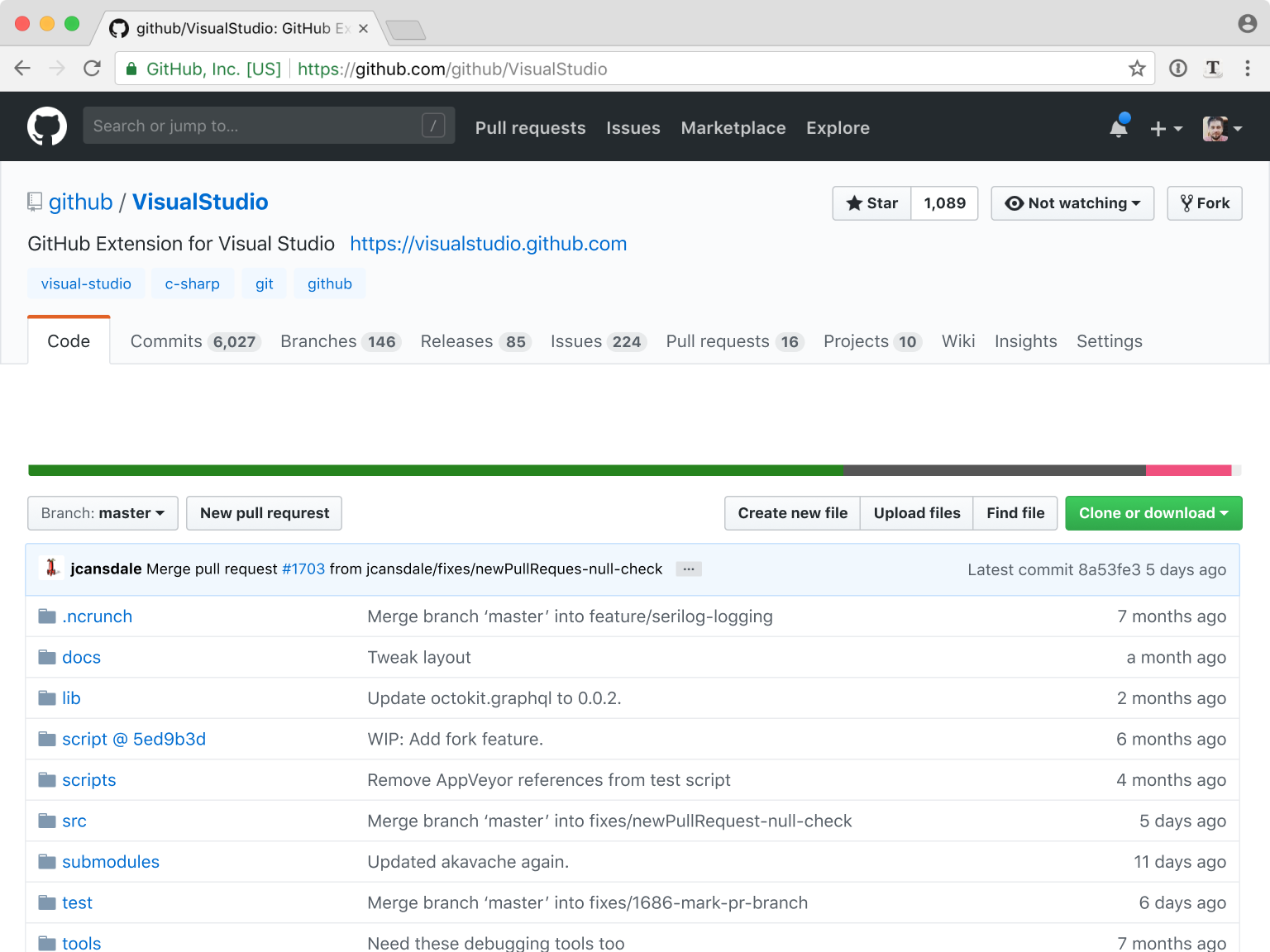This screenshot has height=952, width=1270.
Task: Expand the Clone or download menu
Action: tap(1153, 513)
